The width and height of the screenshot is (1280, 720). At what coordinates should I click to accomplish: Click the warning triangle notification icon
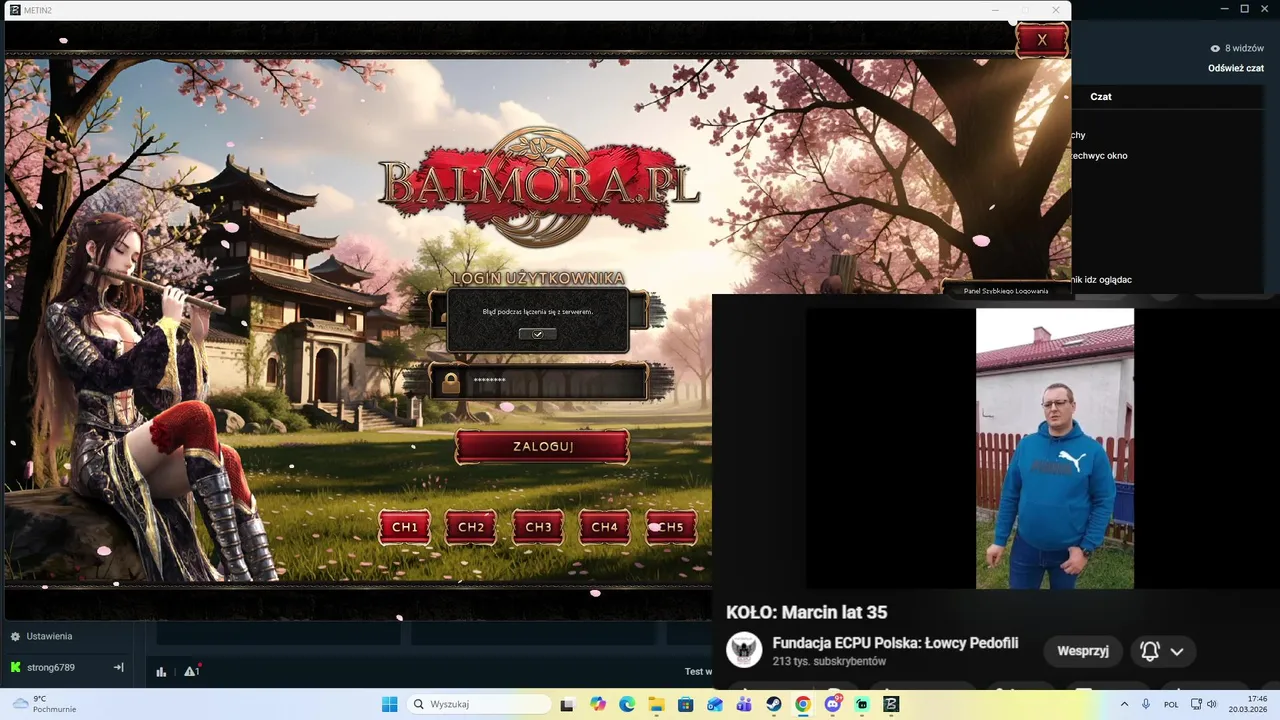191,671
